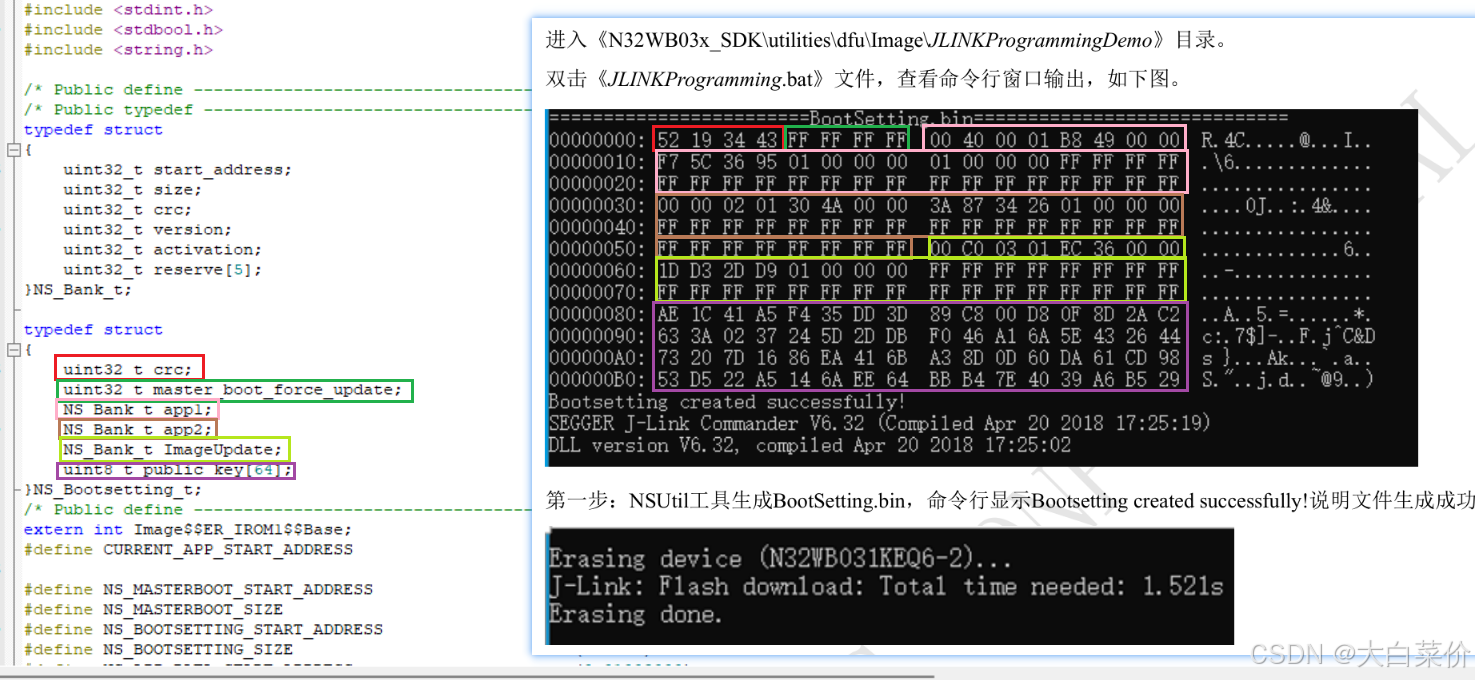
Task: Click the 'NS_Bank_t ImageUpdate;' line
Action: pos(173,450)
